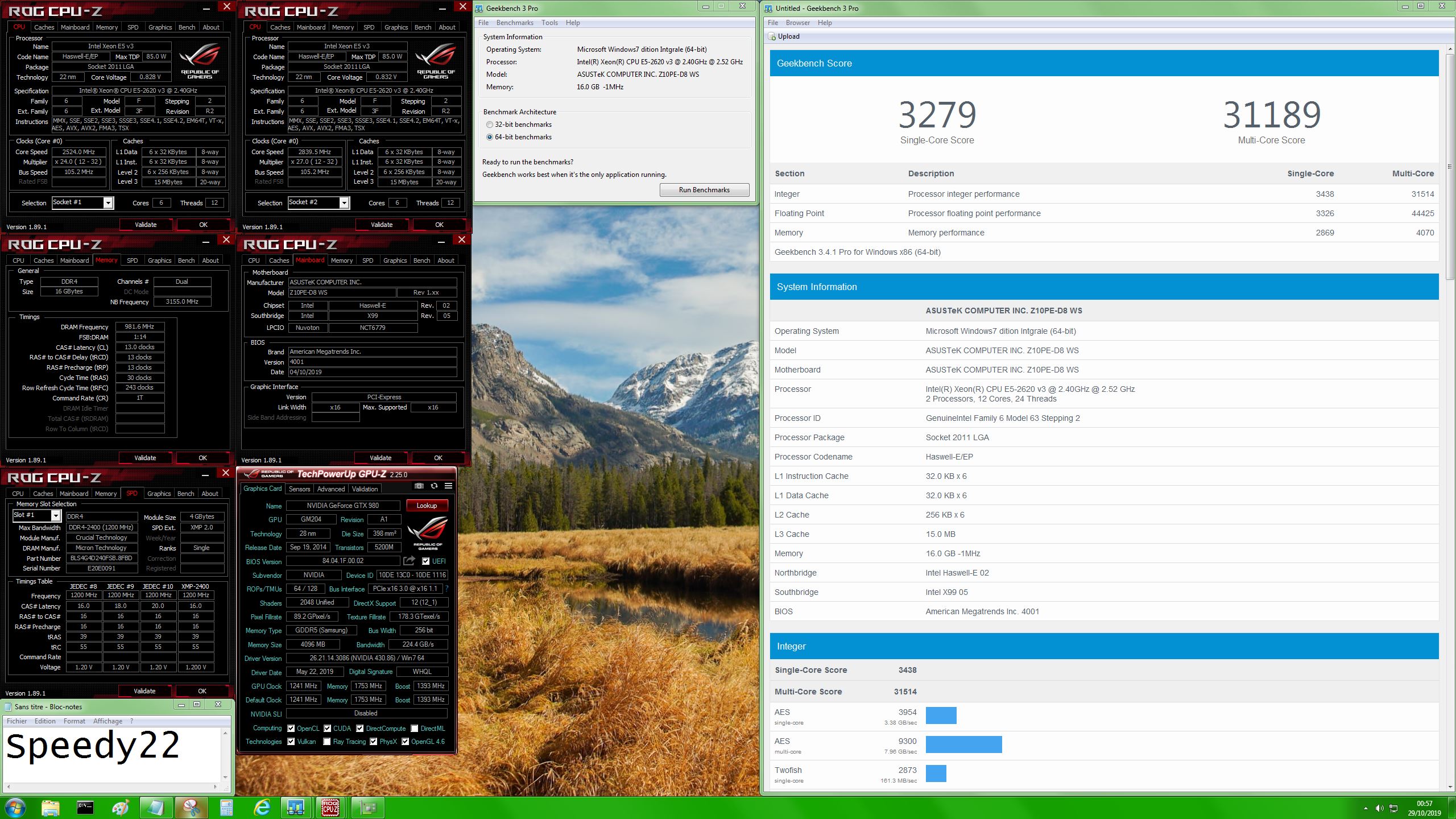Click the GPU-Z refresh icon
Viewport: 1456px width, 819px height.
click(x=434, y=486)
